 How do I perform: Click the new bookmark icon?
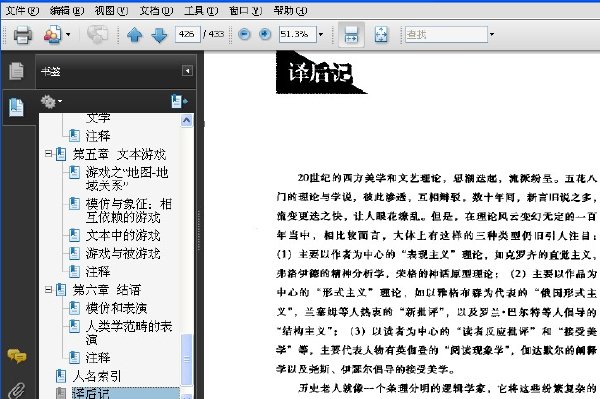[x=179, y=101]
